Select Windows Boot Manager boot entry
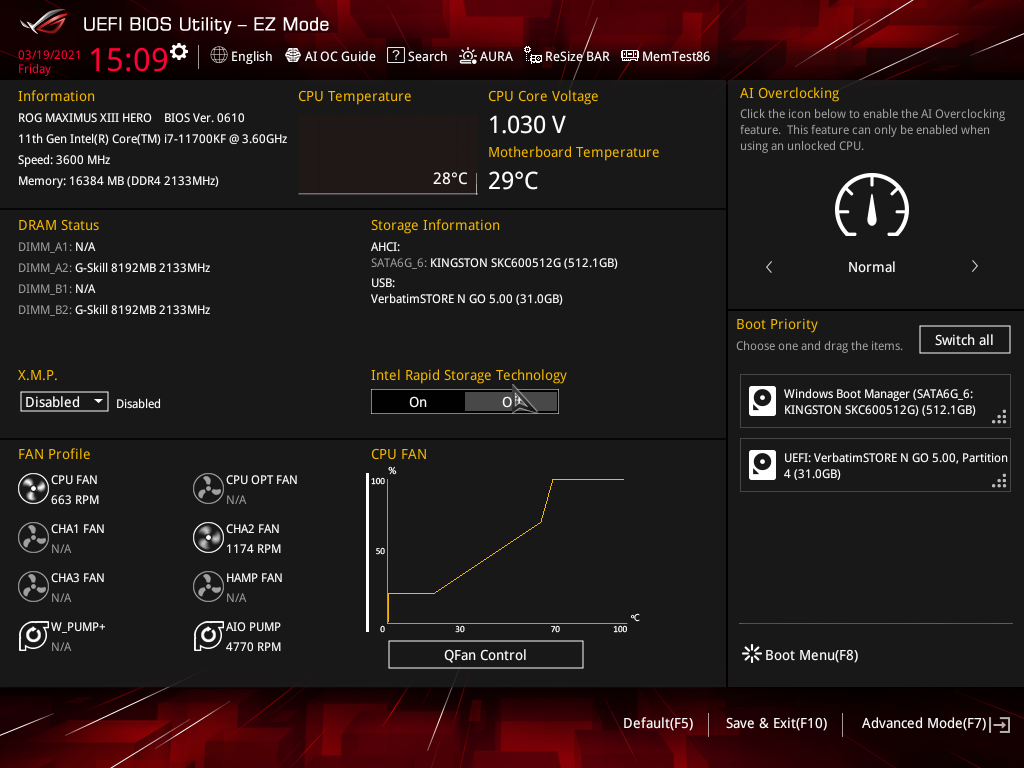1024x768 pixels. 875,401
